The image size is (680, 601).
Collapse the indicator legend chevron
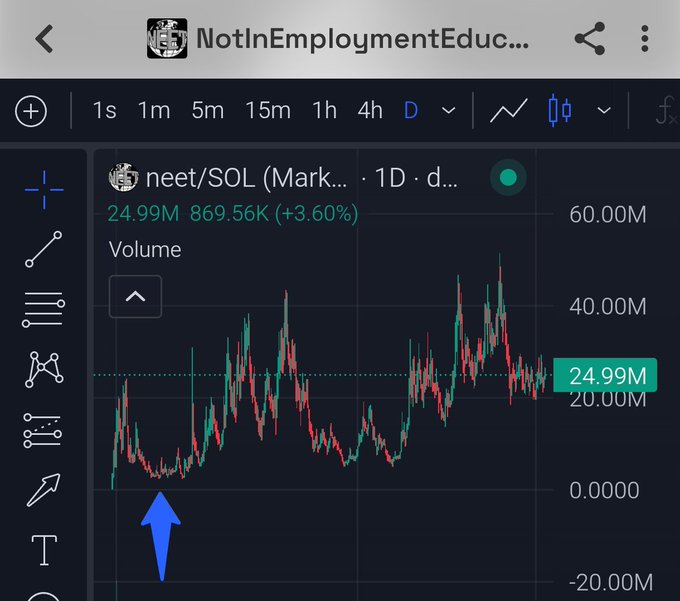click(135, 297)
